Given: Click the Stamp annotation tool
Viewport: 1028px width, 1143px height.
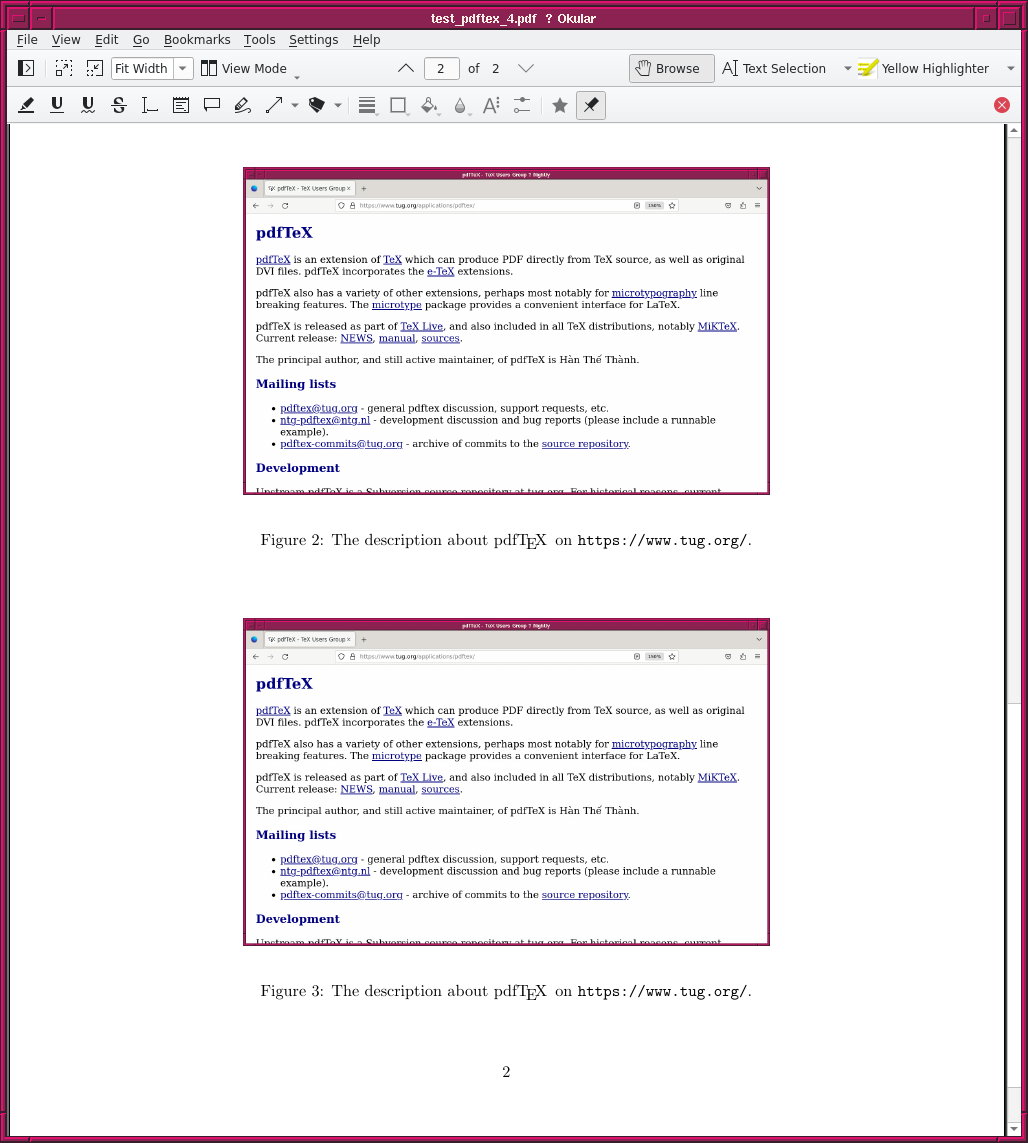Looking at the screenshot, I should [x=317, y=105].
